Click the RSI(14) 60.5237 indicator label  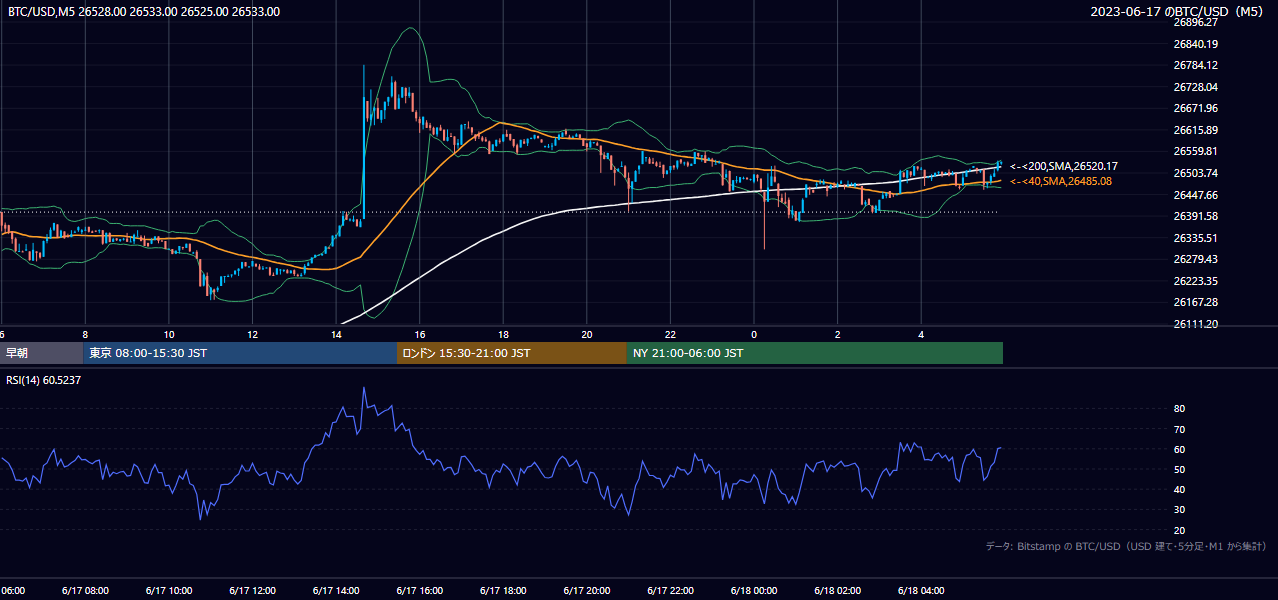[x=44, y=380]
